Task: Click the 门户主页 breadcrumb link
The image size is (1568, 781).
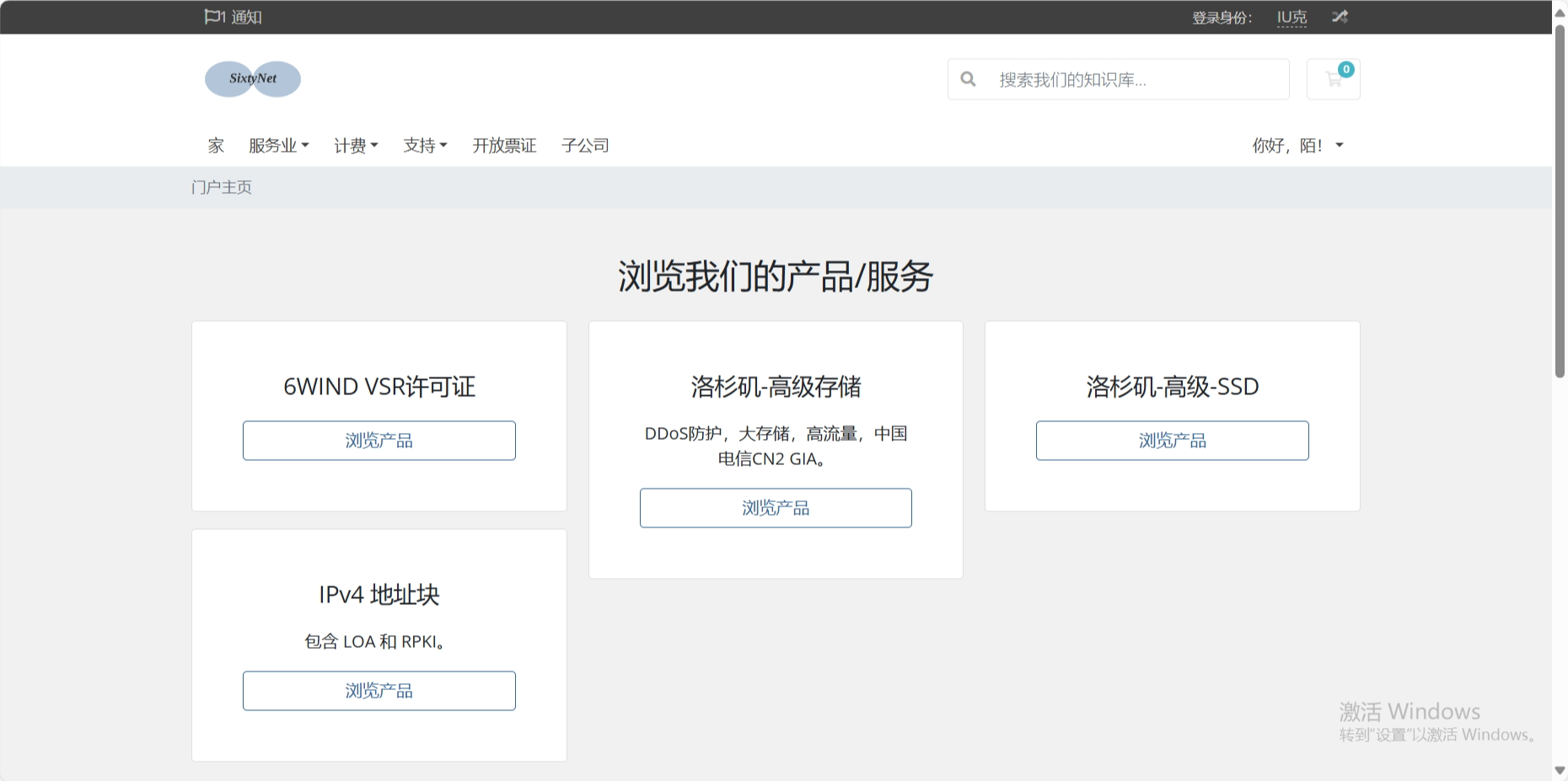Action: (x=222, y=186)
